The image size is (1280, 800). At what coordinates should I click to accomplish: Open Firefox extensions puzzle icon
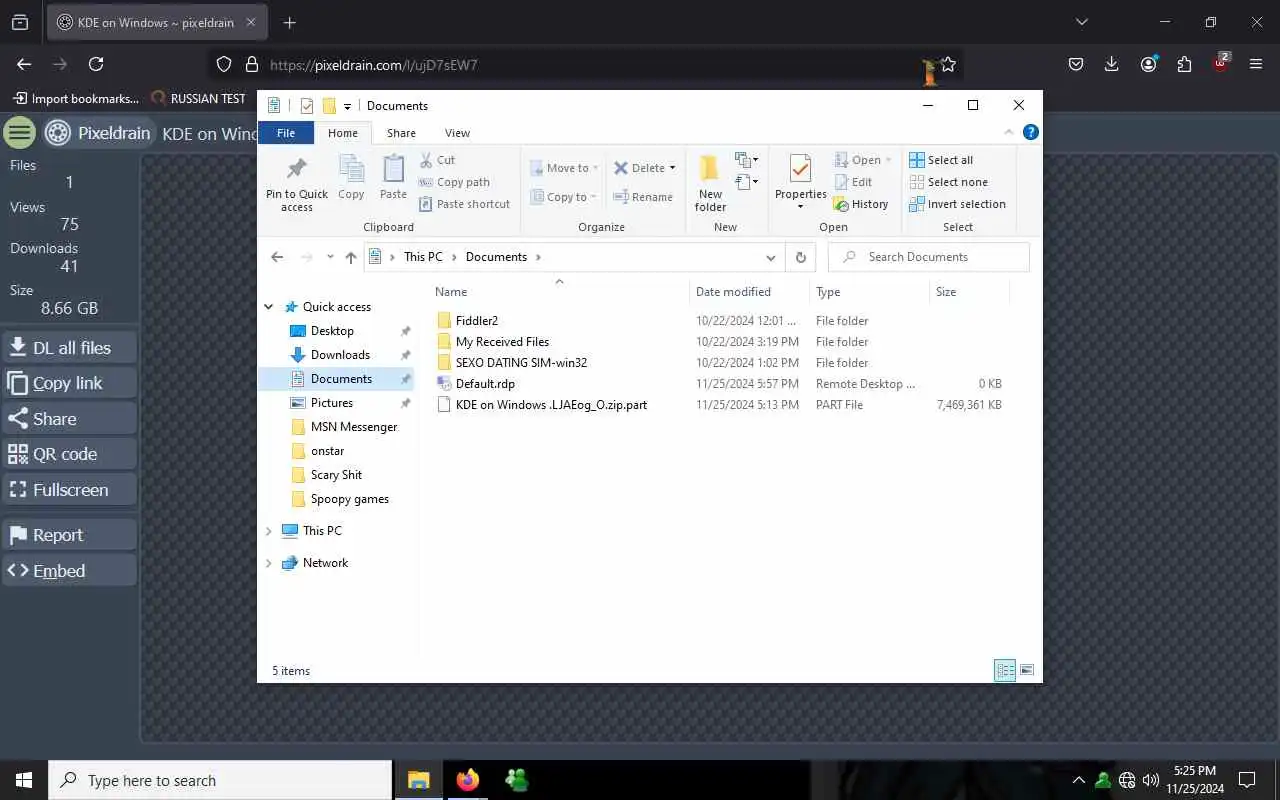pos(1185,64)
